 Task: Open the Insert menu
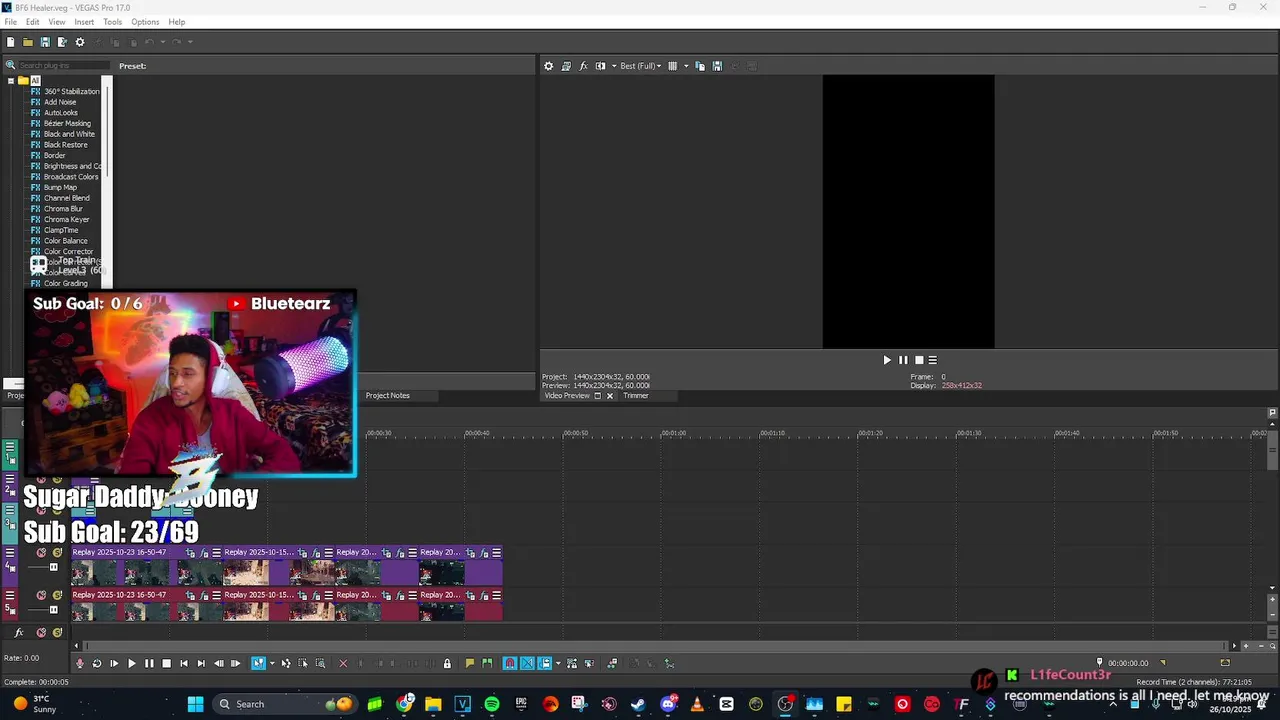(84, 22)
